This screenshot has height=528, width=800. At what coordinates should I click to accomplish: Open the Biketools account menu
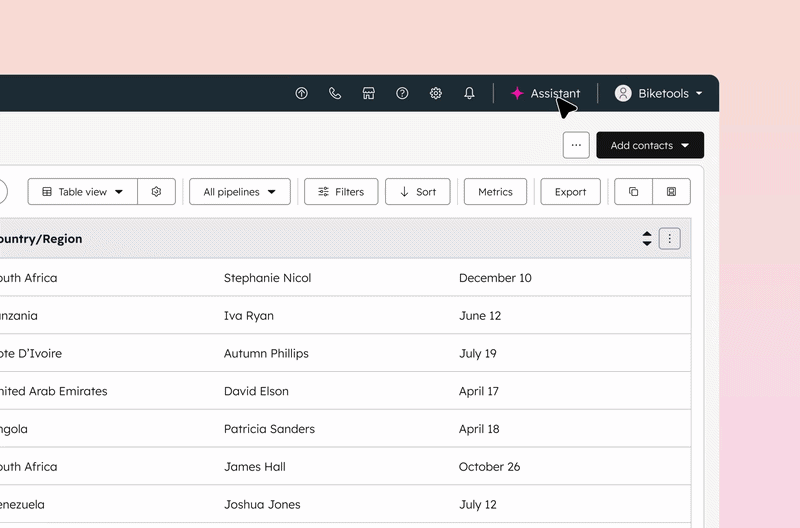[659, 93]
